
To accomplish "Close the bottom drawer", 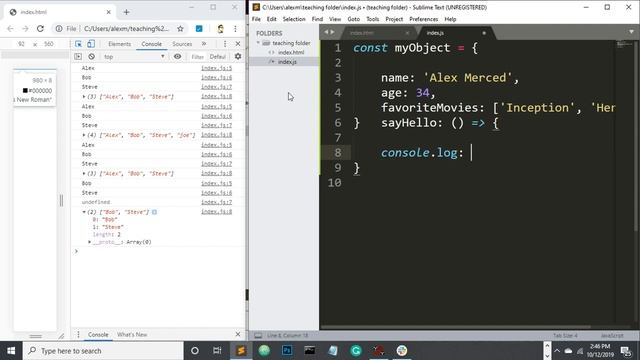I will (238, 334).
